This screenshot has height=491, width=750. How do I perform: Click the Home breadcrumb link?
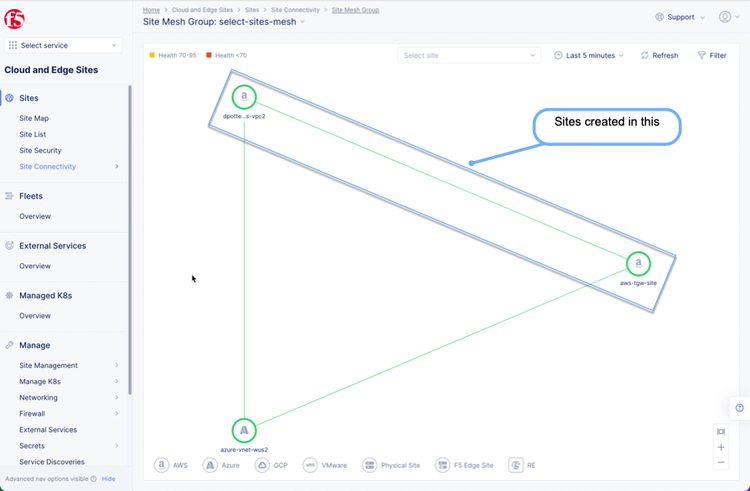click(151, 9)
